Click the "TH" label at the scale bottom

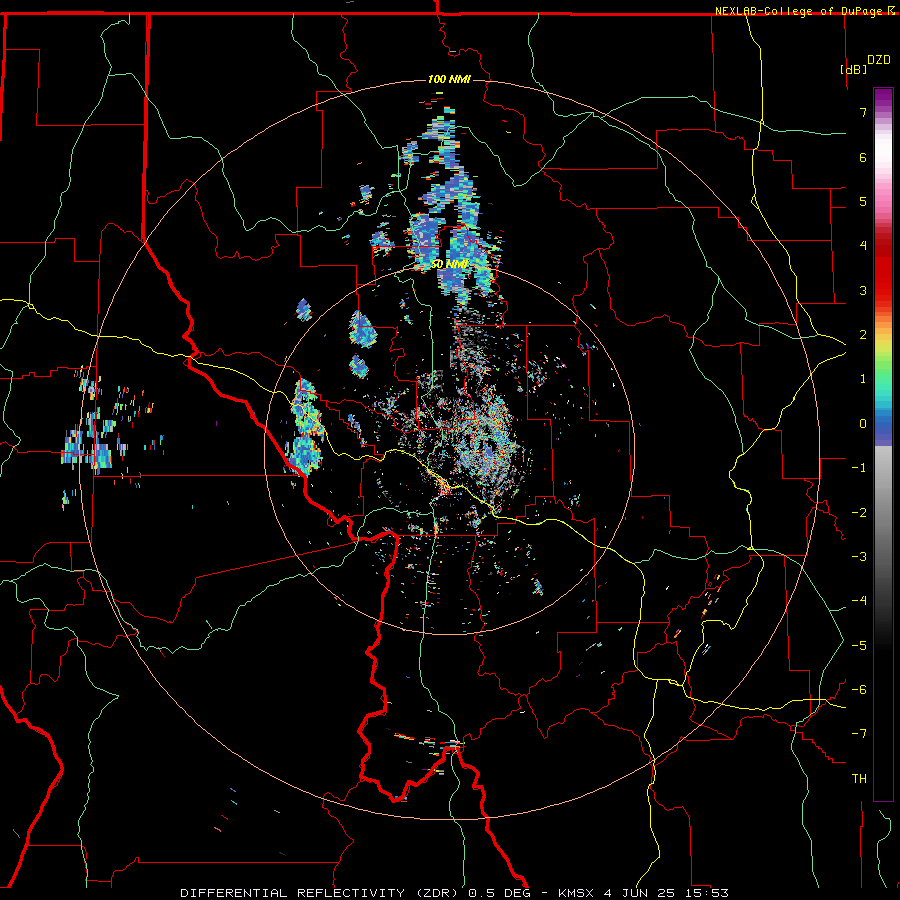coord(859,779)
